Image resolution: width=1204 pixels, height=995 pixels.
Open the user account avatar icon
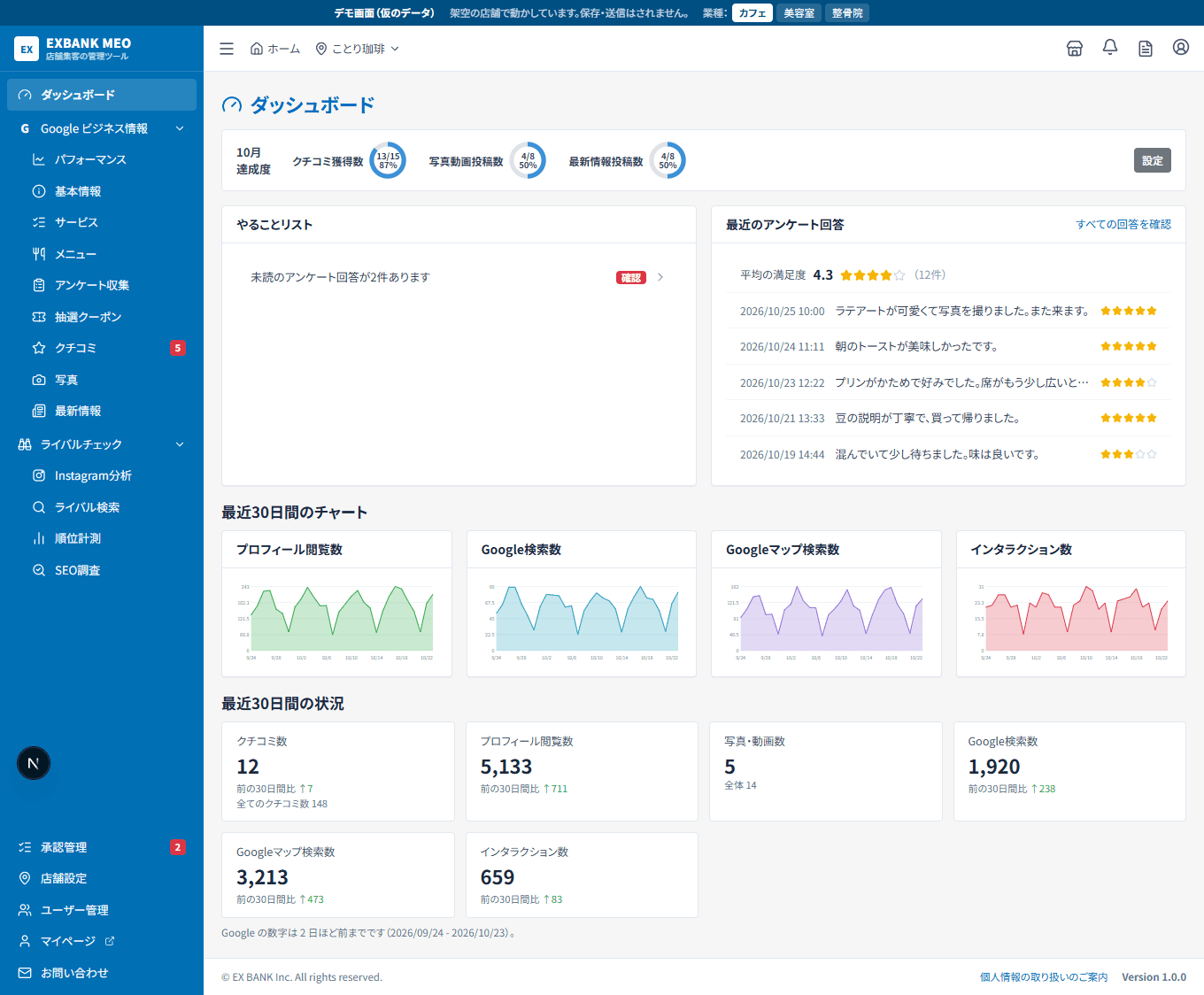1181,48
